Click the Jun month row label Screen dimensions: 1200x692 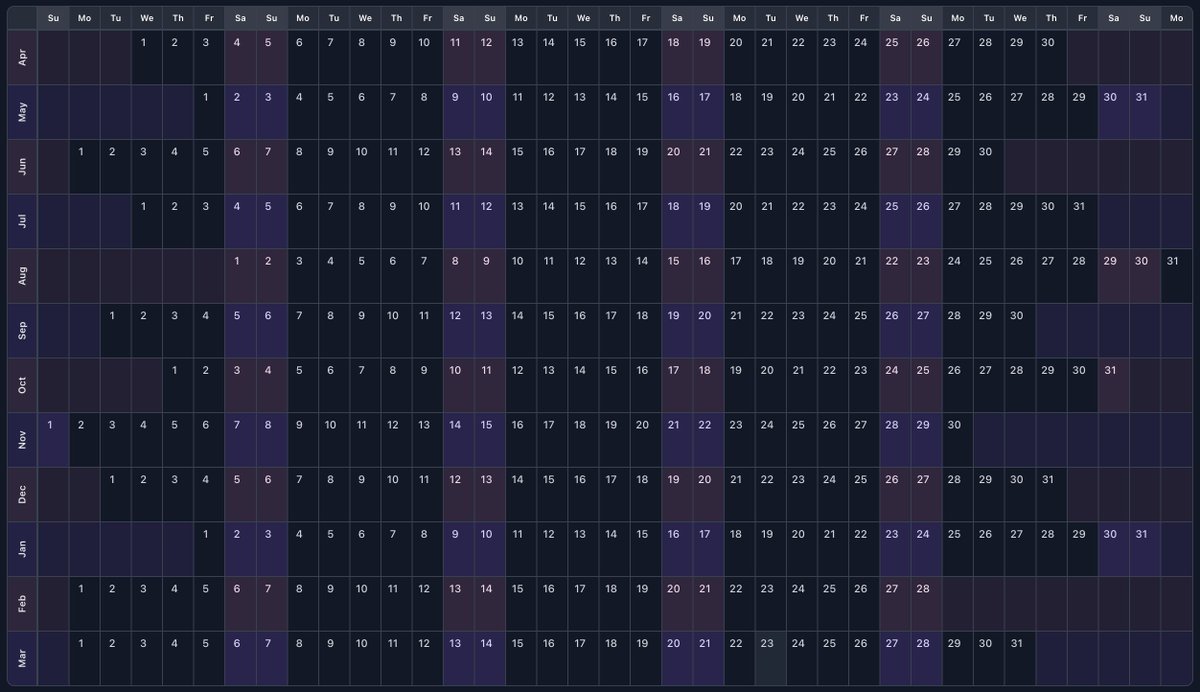pyautogui.click(x=23, y=167)
